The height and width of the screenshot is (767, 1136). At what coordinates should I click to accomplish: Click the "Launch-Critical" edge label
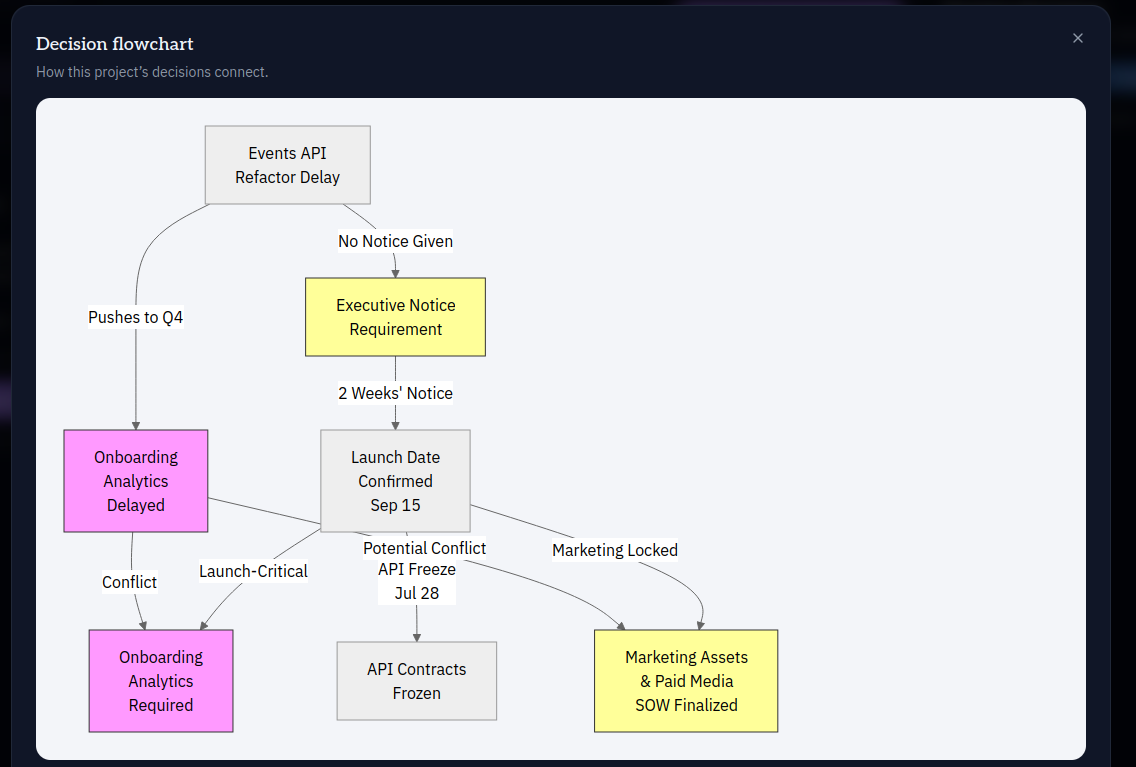pyautogui.click(x=254, y=571)
